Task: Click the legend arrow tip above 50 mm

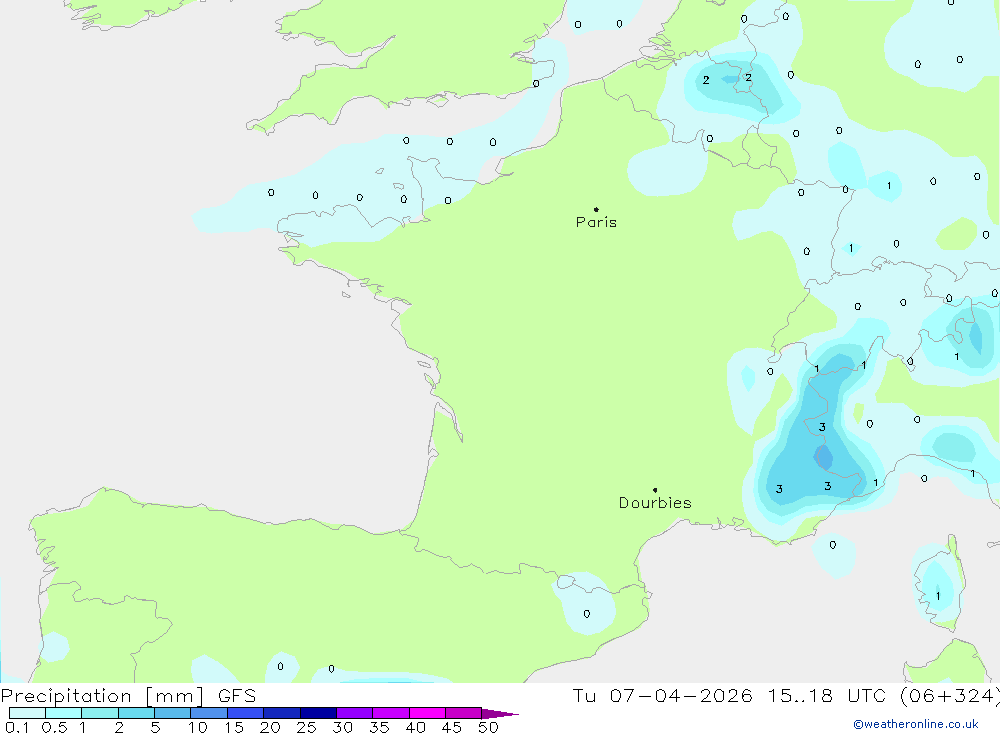Action: [x=500, y=714]
